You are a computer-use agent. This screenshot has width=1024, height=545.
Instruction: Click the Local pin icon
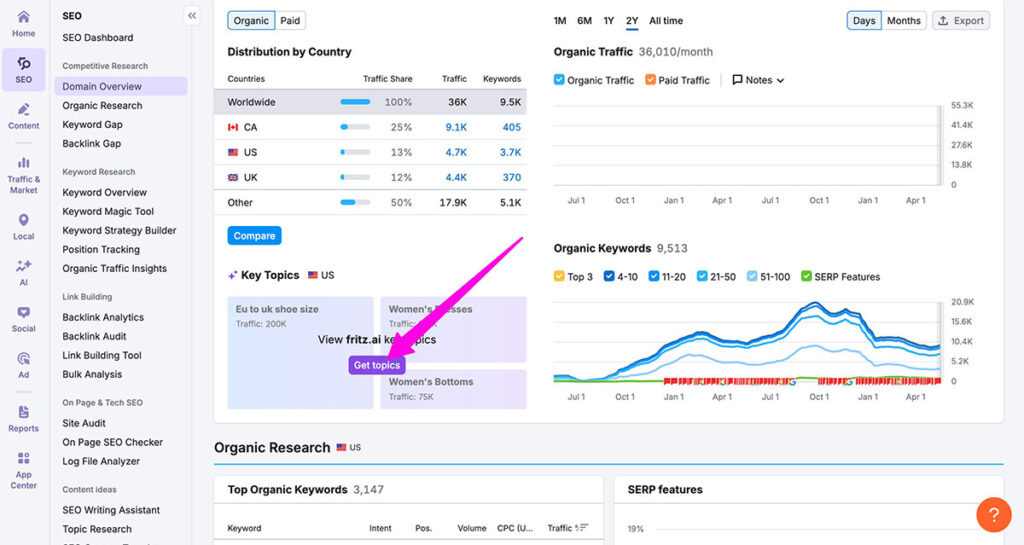(23, 226)
